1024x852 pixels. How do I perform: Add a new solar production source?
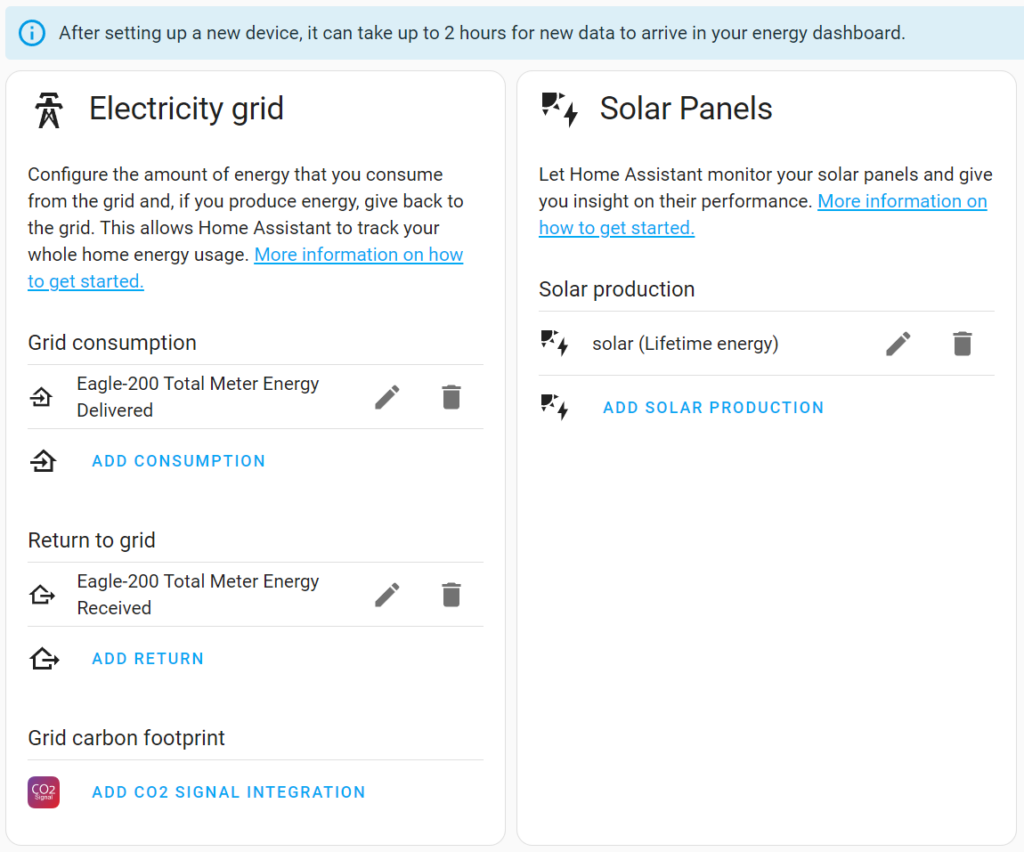(713, 407)
